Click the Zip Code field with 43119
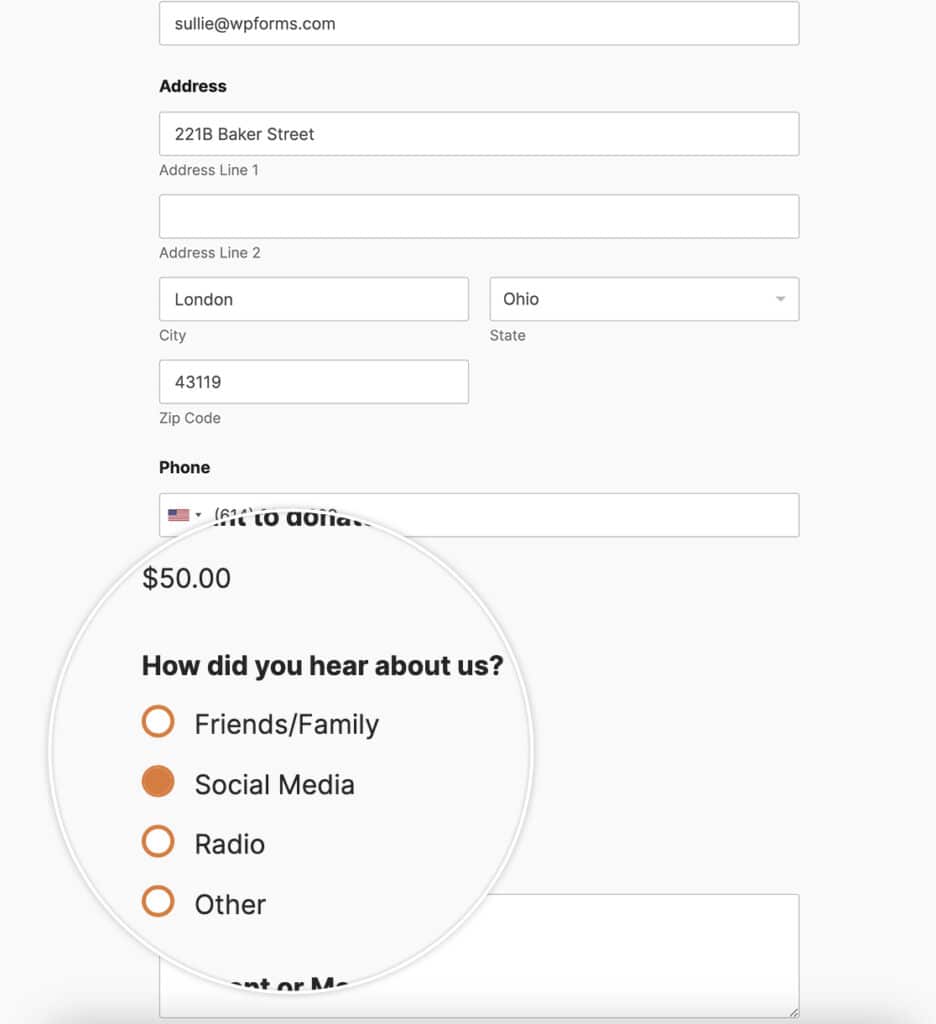 click(314, 381)
